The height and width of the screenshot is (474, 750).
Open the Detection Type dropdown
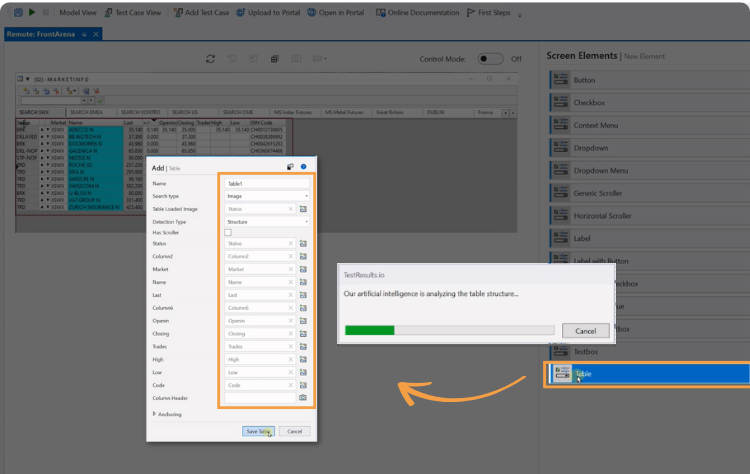coord(267,222)
